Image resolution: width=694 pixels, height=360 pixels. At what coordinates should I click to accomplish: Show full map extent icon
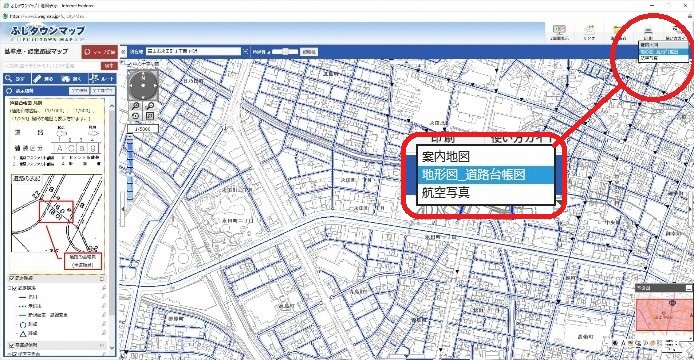tap(150, 116)
